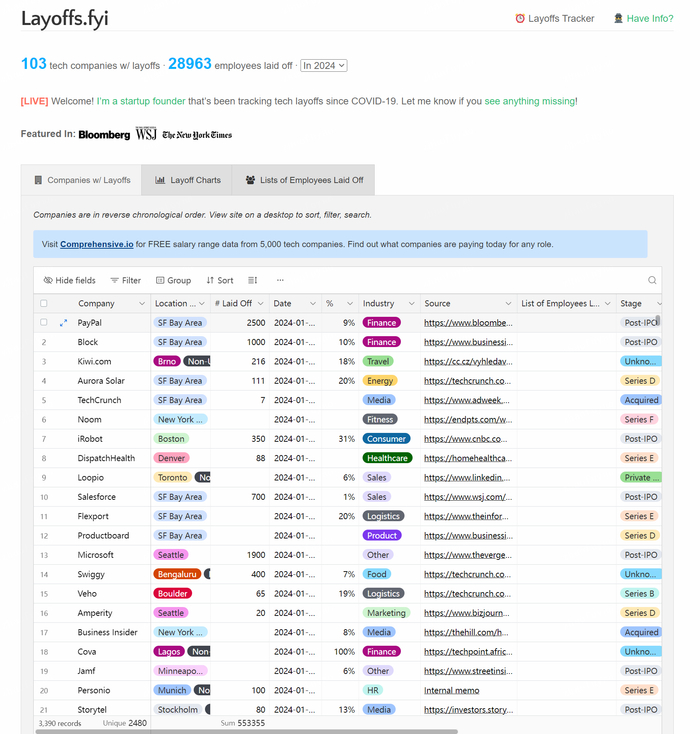Viewport: 700px width, 734px height.
Task: Click the Hide fields eye icon
Action: [48, 280]
